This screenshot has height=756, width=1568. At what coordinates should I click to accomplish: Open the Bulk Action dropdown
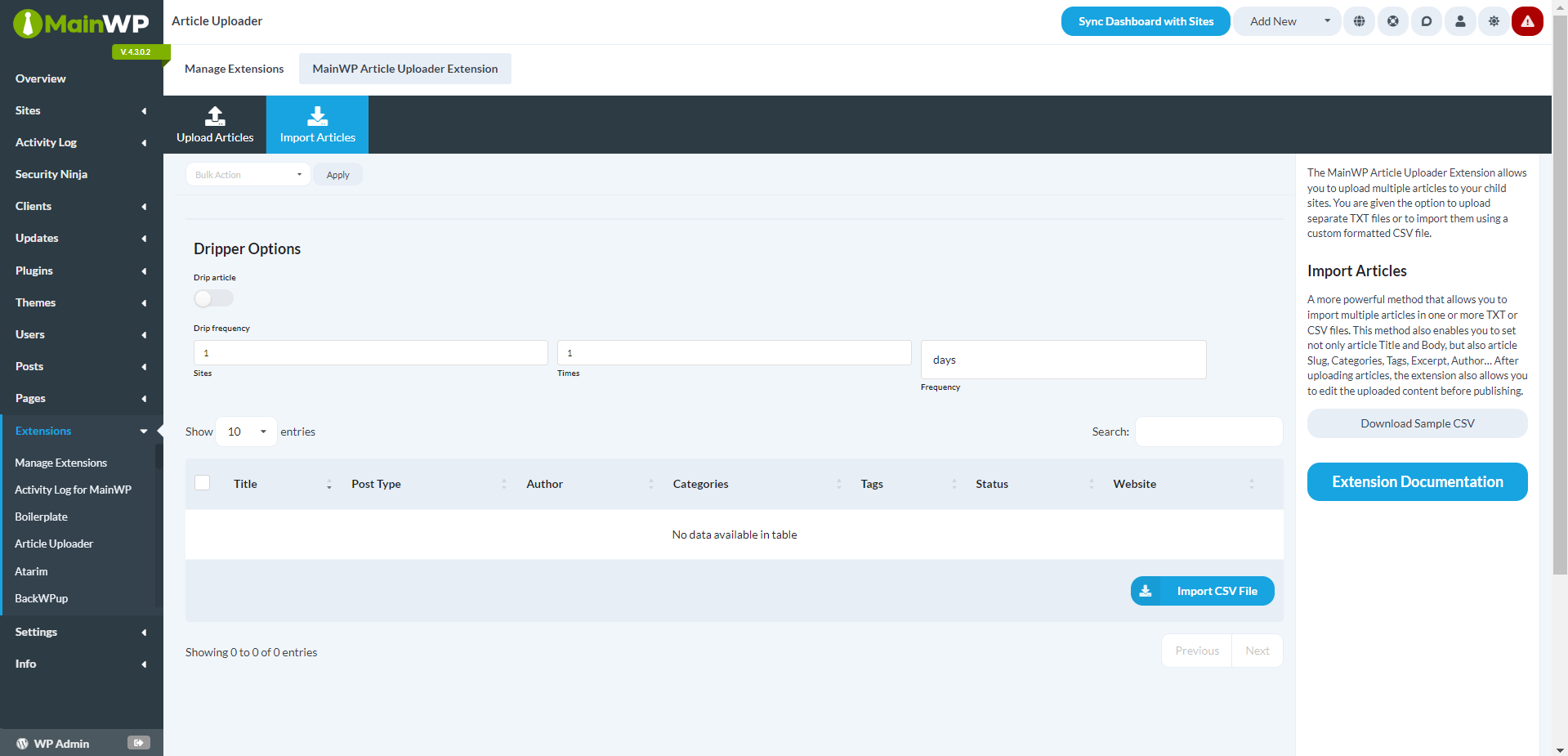(x=248, y=174)
